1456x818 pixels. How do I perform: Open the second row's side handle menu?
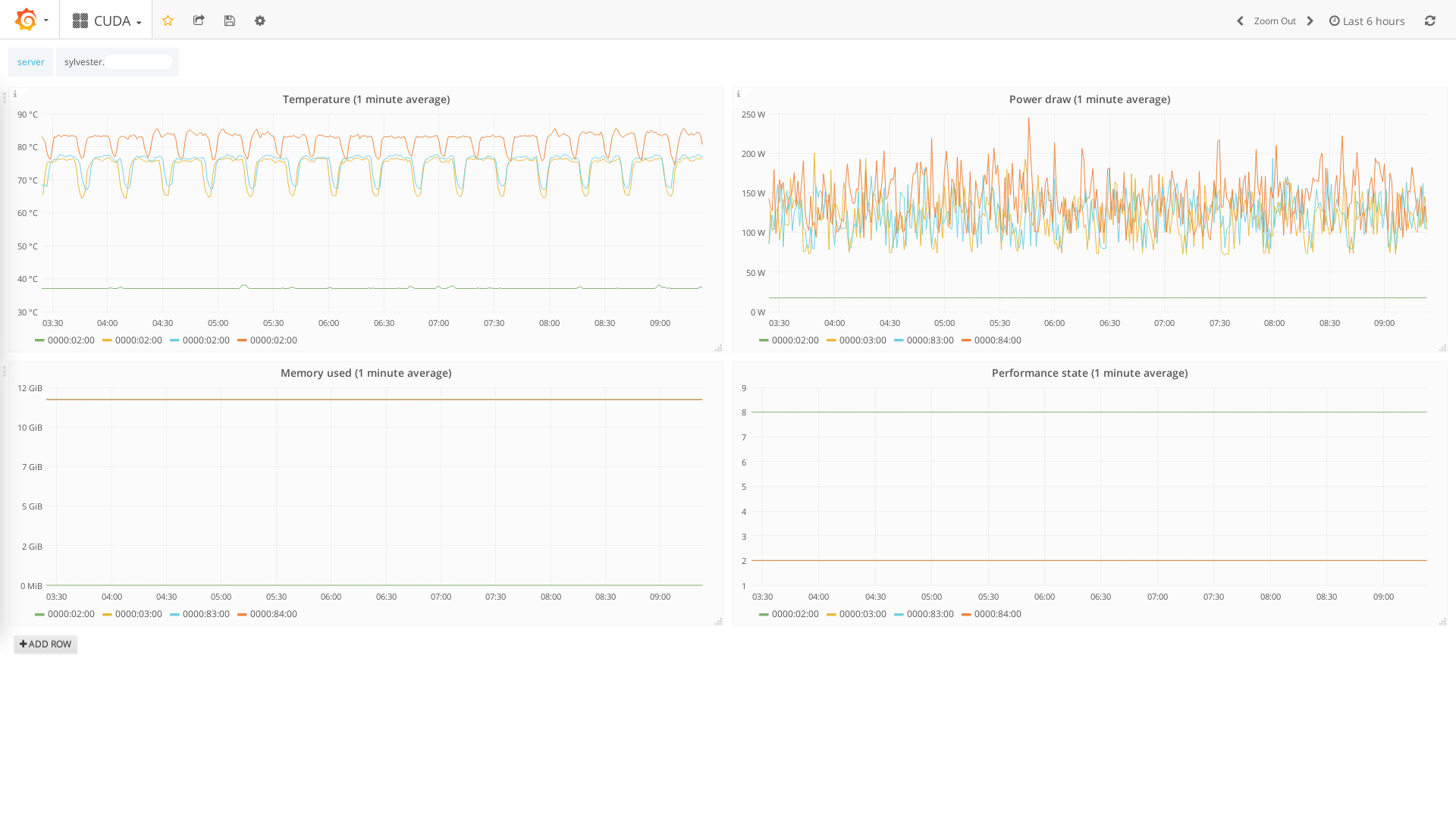coord(4,371)
